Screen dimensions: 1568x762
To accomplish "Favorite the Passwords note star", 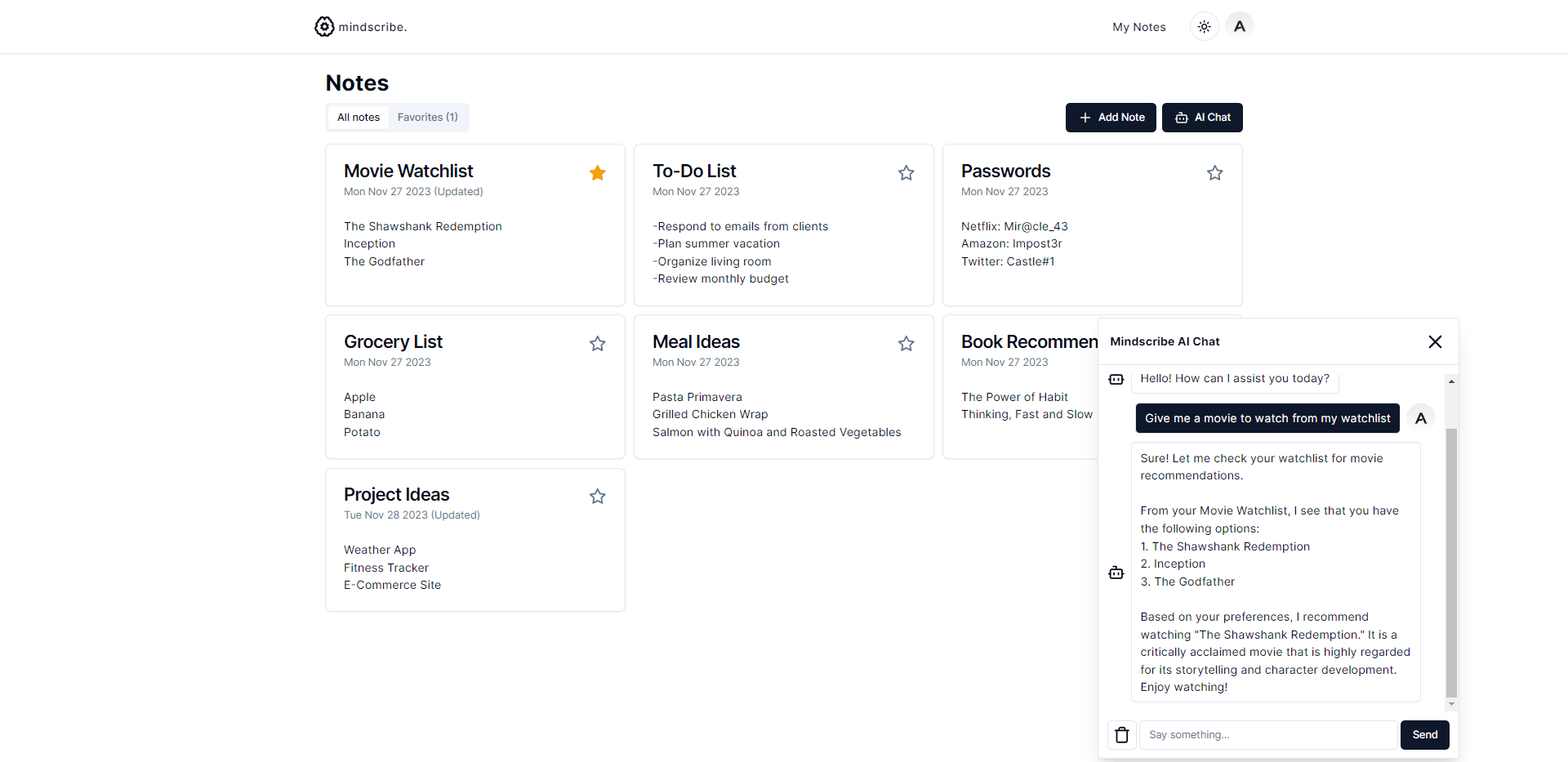I will point(1215,173).
